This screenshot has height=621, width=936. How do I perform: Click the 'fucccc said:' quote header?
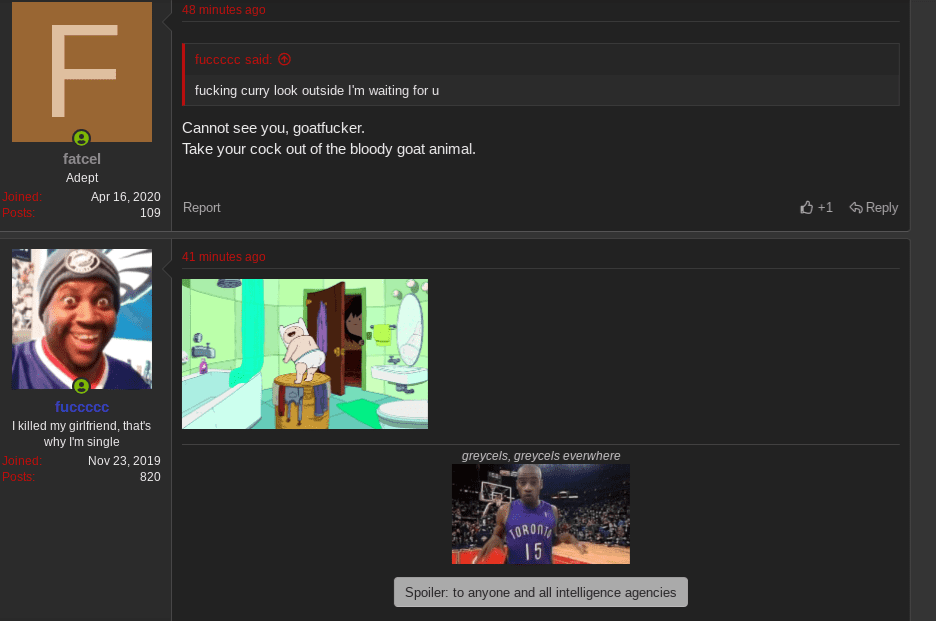click(x=232, y=59)
